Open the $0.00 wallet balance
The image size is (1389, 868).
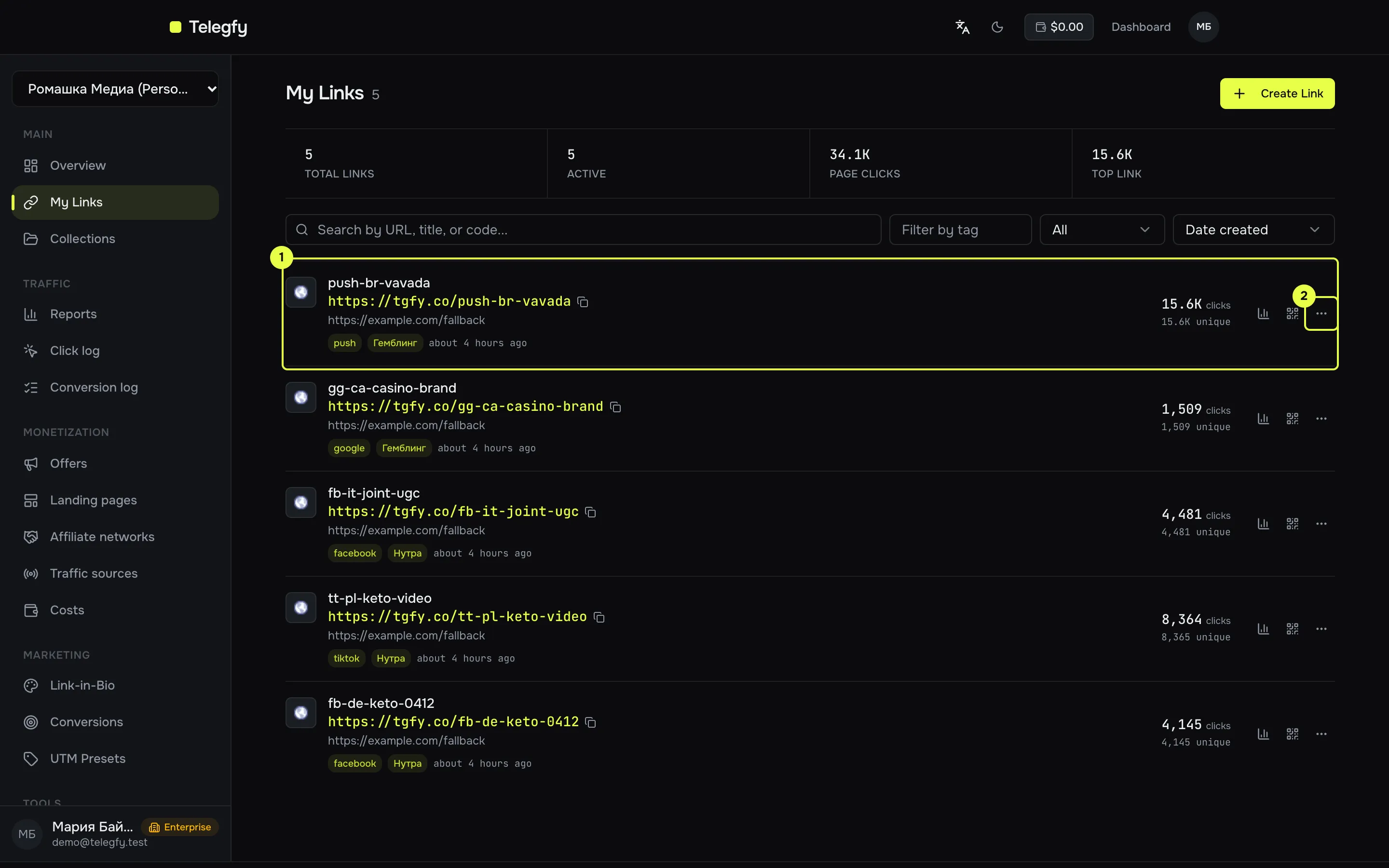point(1059,27)
